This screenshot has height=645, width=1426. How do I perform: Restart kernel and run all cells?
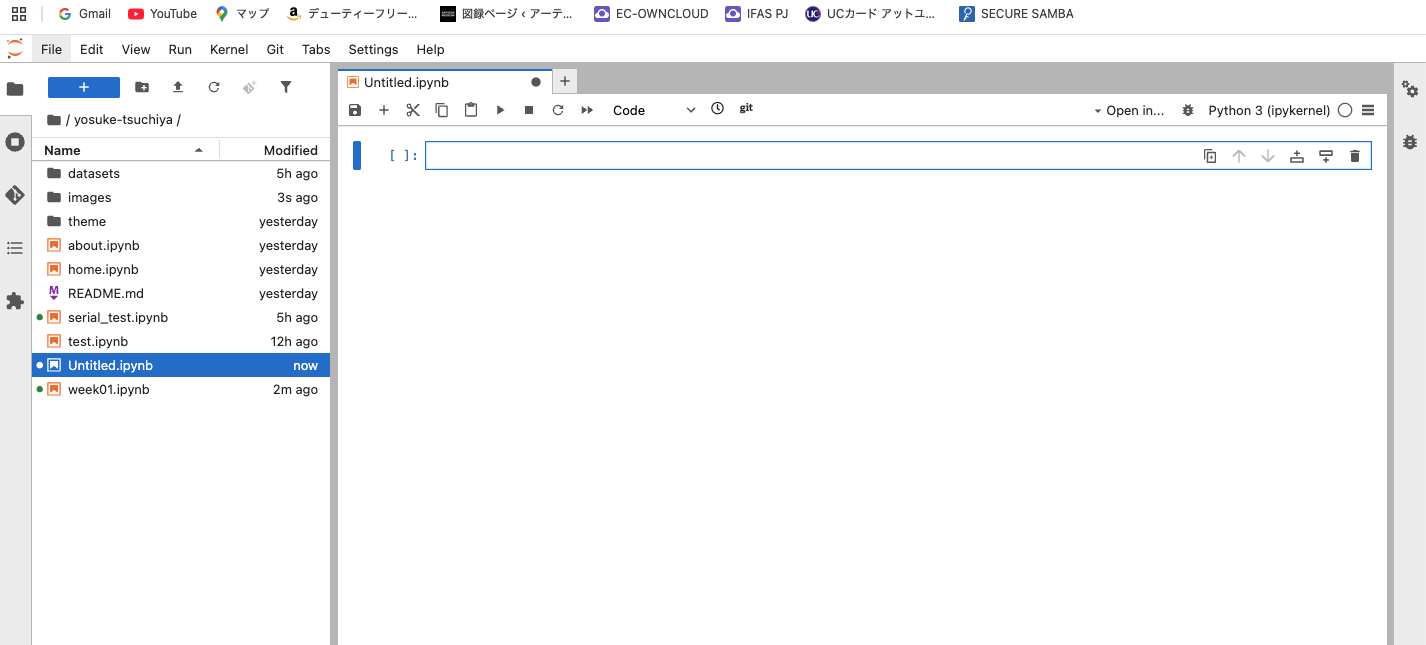pyautogui.click(x=587, y=110)
